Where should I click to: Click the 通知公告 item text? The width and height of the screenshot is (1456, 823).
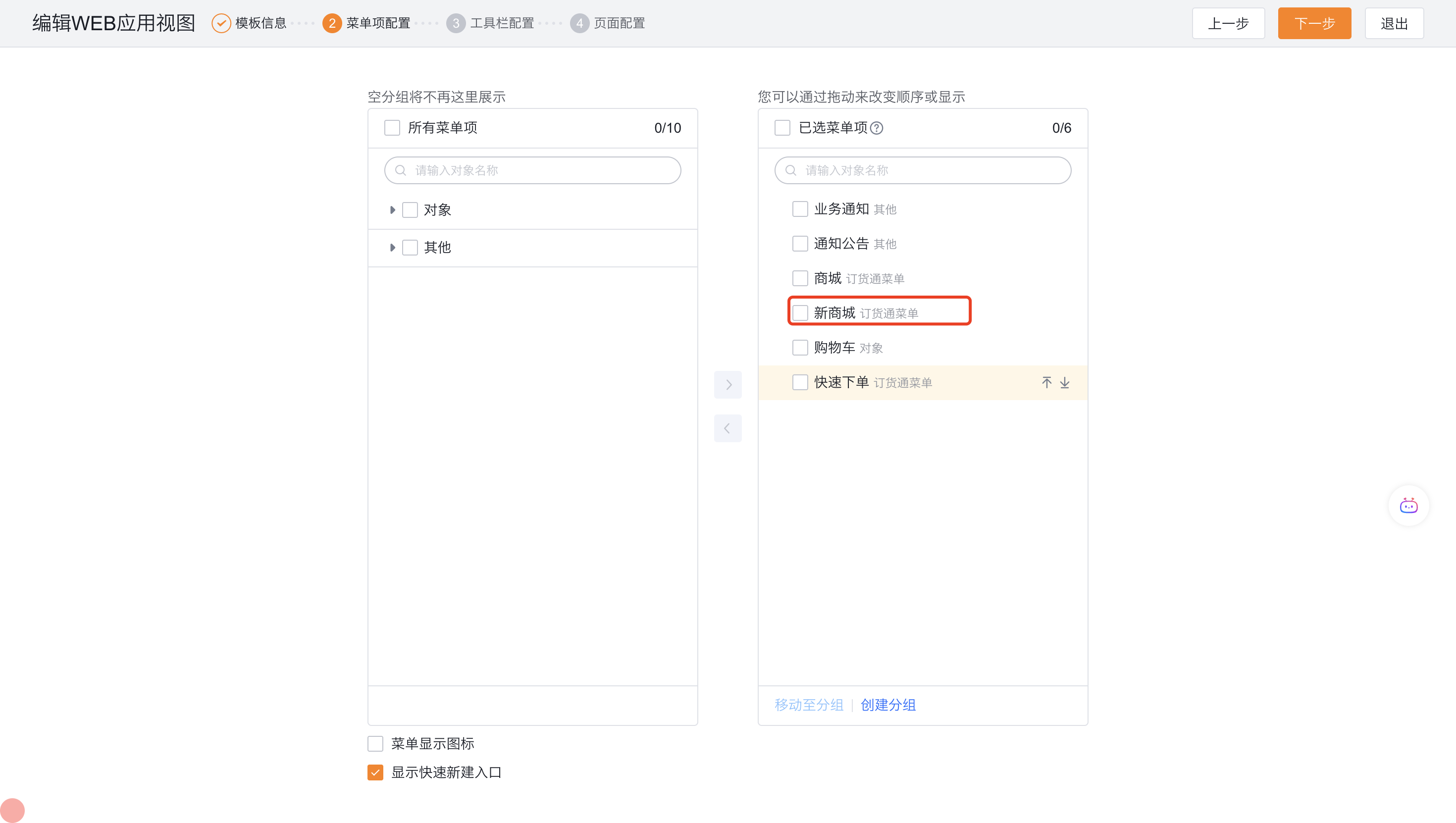tap(841, 244)
